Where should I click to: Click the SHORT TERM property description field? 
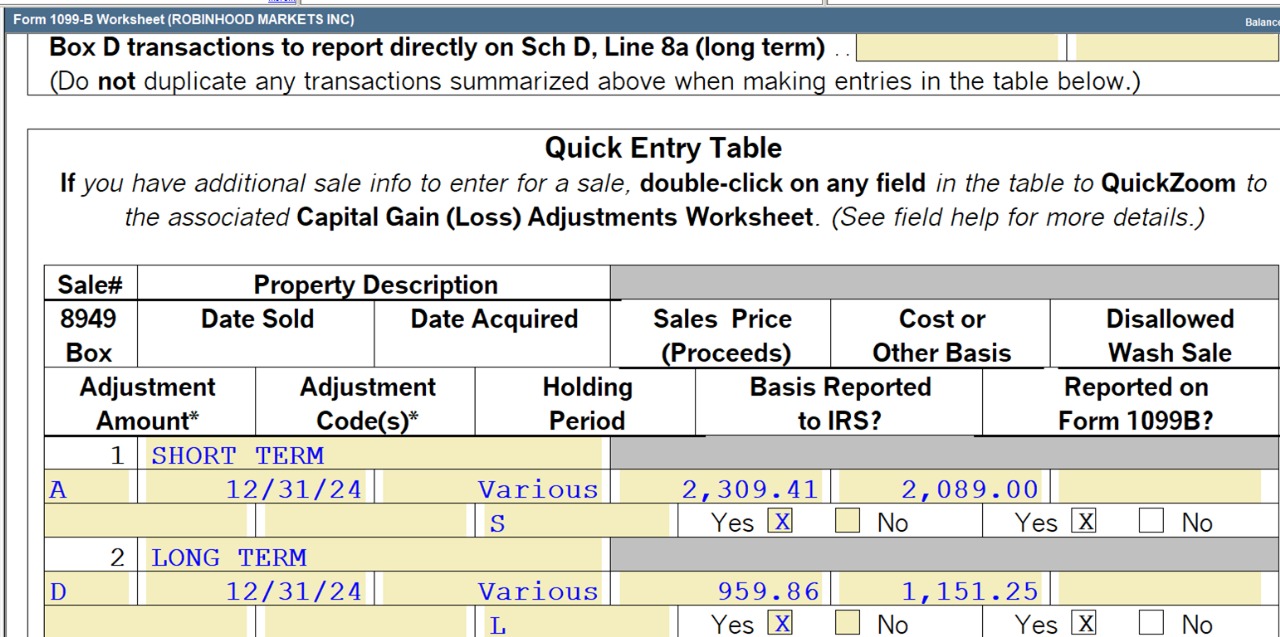(x=375, y=456)
